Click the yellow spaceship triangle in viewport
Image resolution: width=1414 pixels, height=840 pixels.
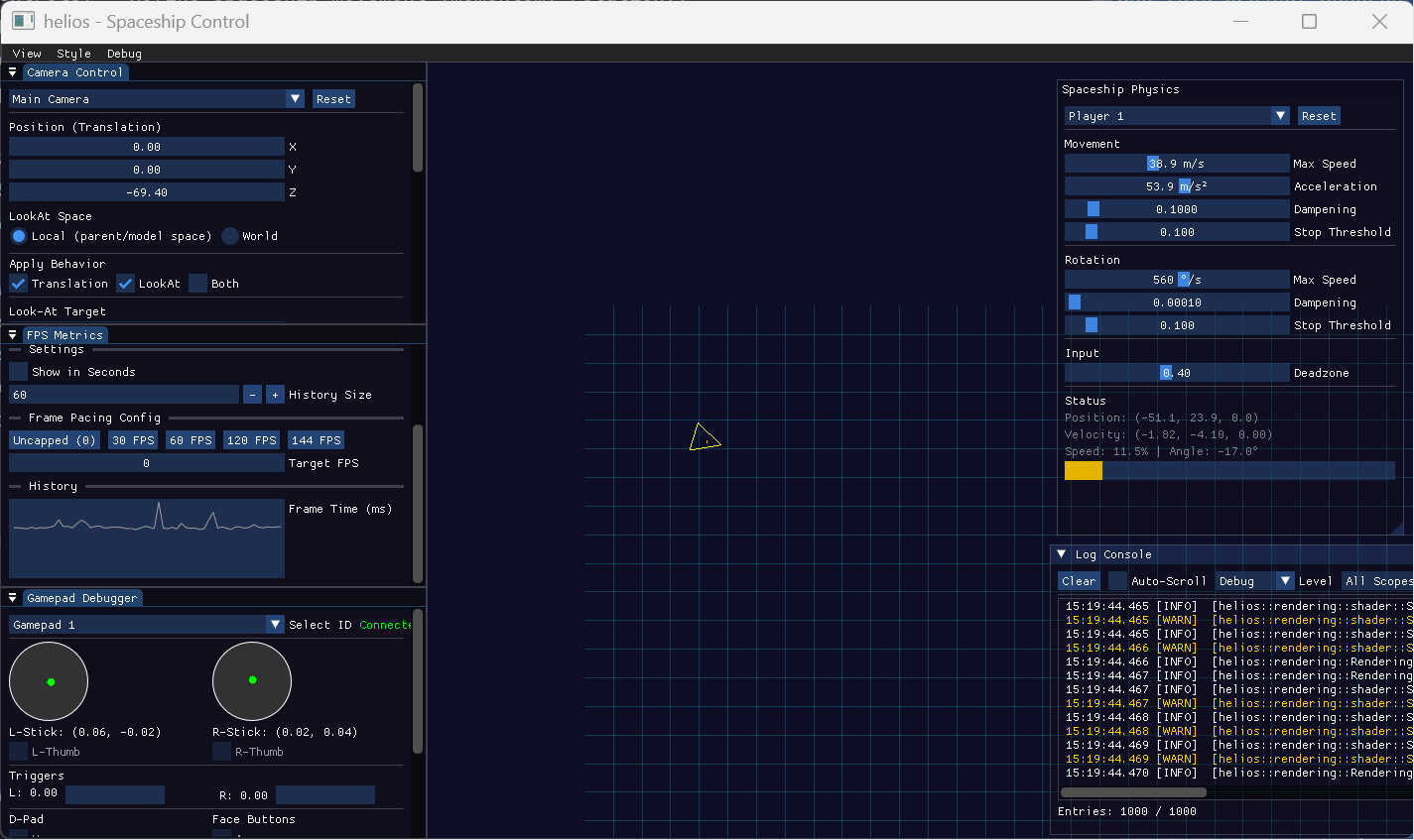pyautogui.click(x=704, y=438)
